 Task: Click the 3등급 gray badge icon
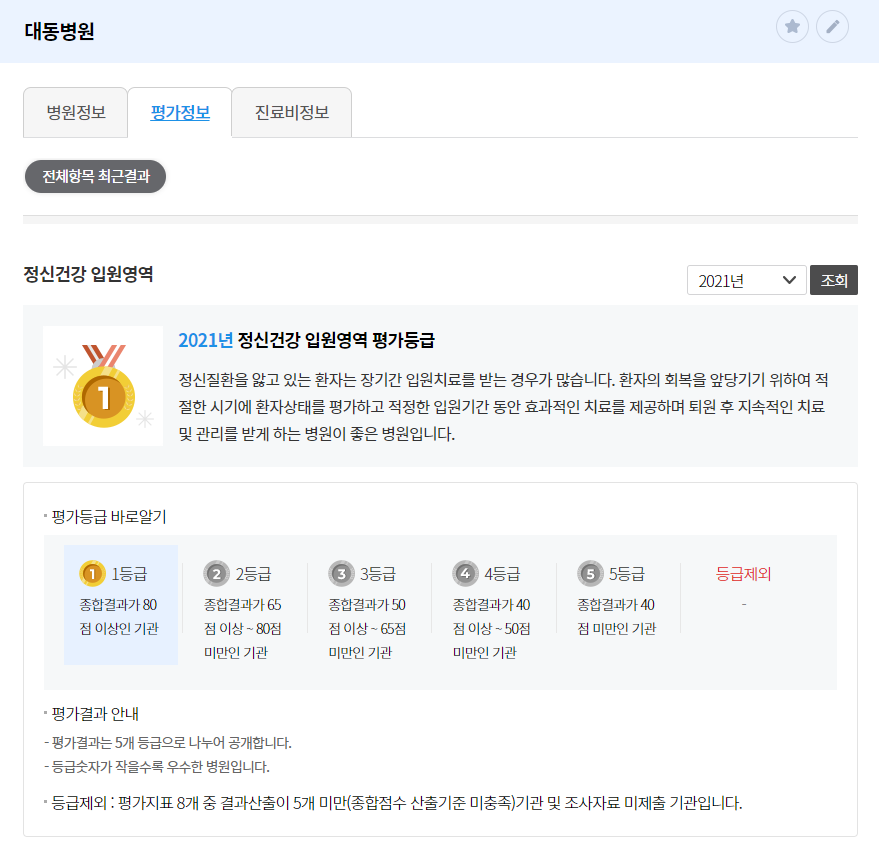pos(341,573)
